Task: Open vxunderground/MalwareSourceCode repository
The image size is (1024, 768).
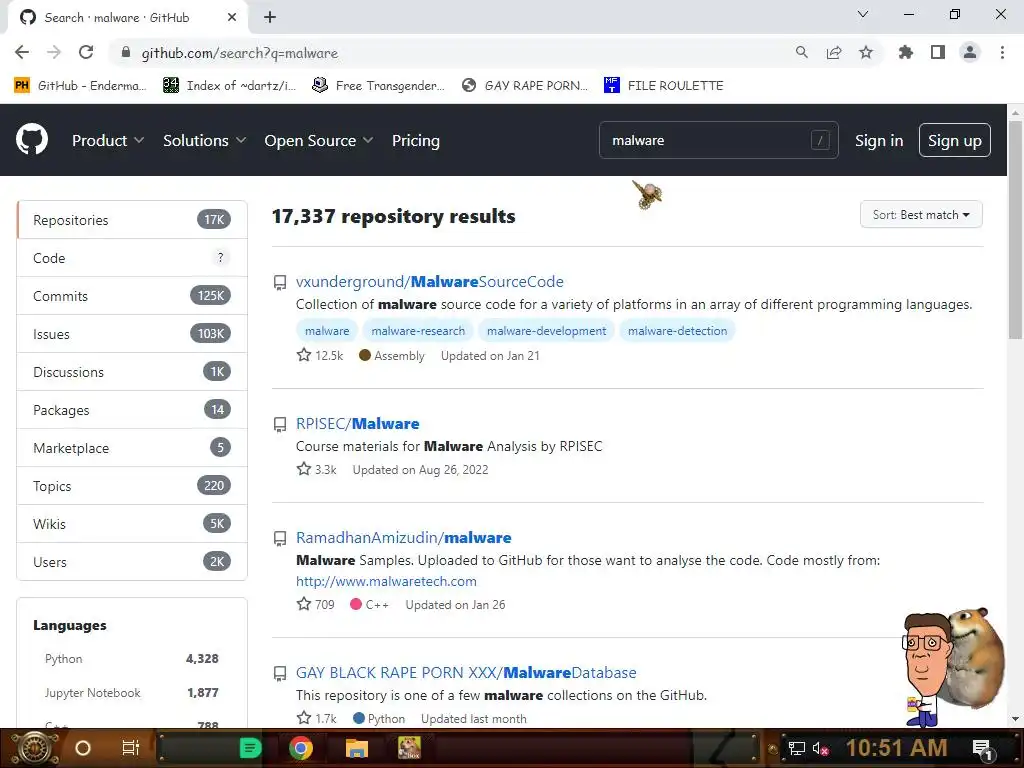Action: 429,281
